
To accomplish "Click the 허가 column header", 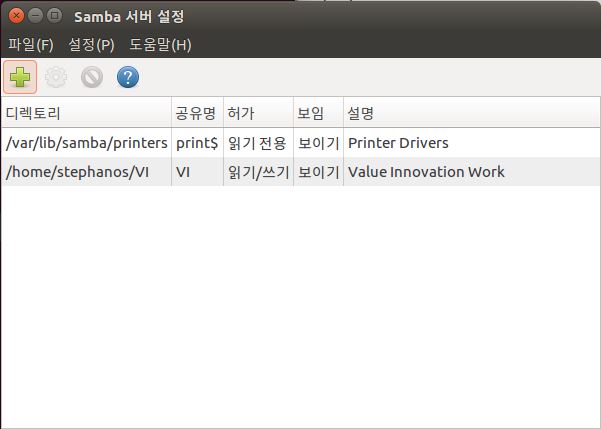I will pos(241,112).
